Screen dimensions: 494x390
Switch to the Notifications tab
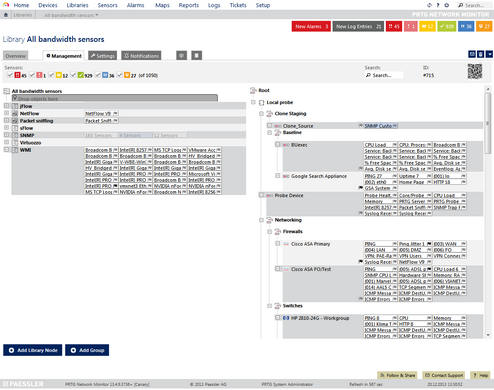(x=141, y=56)
